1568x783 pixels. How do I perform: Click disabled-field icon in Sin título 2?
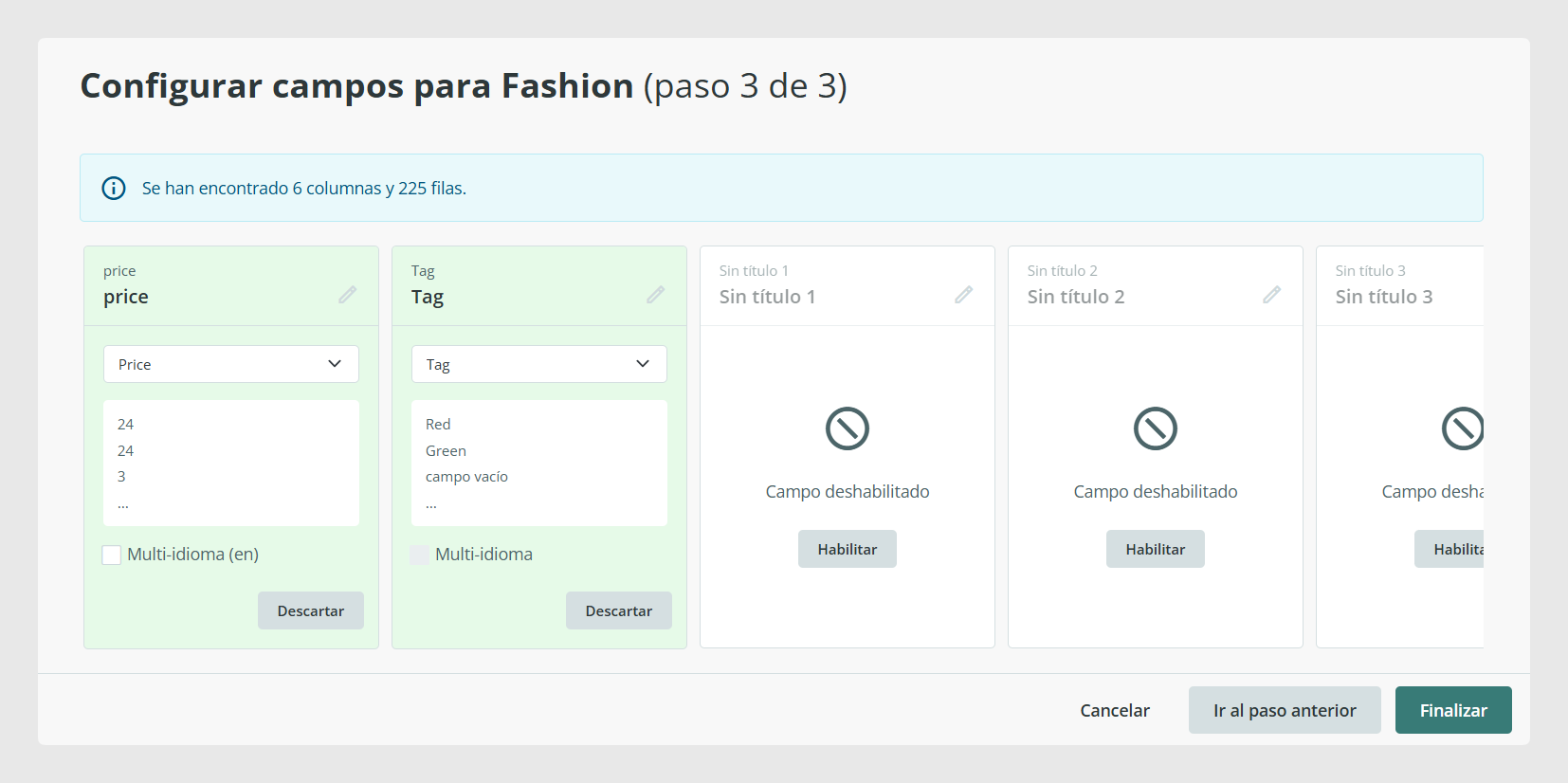(x=1156, y=428)
